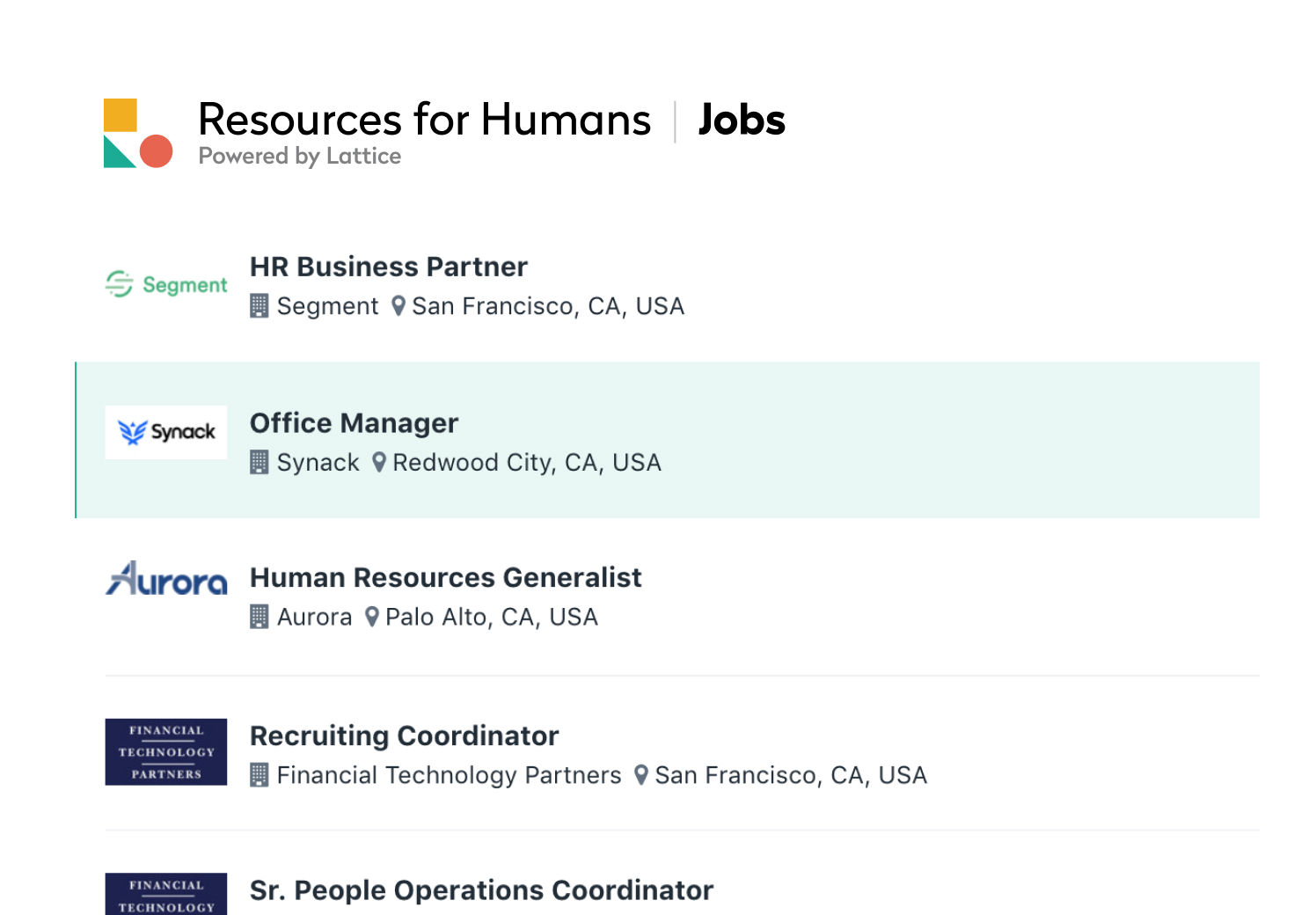
Task: Click the Aurora company logo
Action: [x=166, y=578]
